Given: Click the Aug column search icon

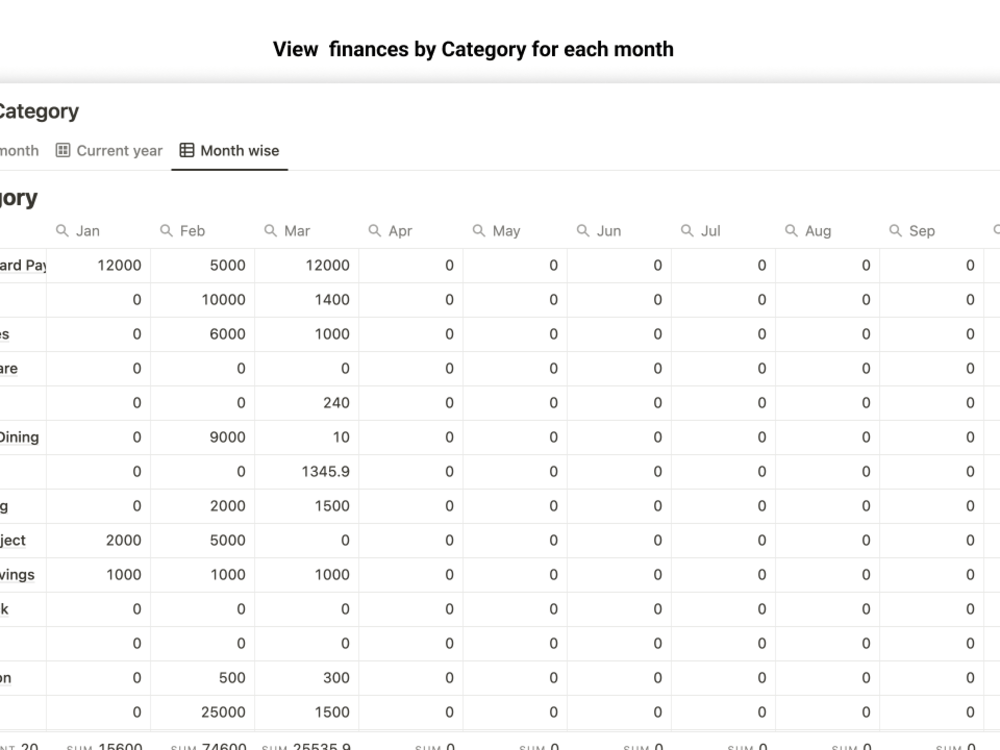Looking at the screenshot, I should [x=791, y=230].
